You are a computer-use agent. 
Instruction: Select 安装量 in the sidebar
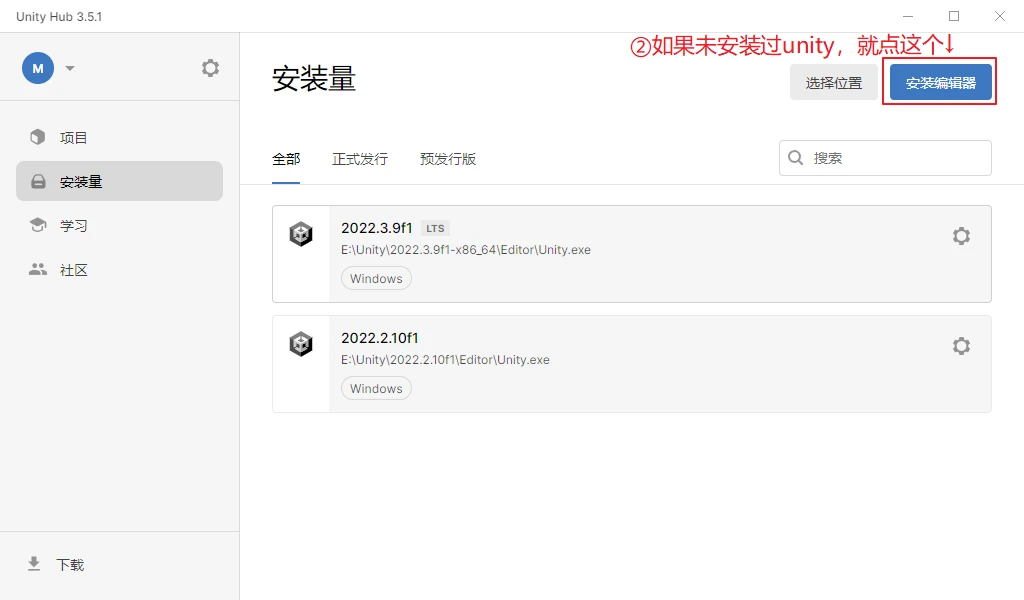click(120, 182)
